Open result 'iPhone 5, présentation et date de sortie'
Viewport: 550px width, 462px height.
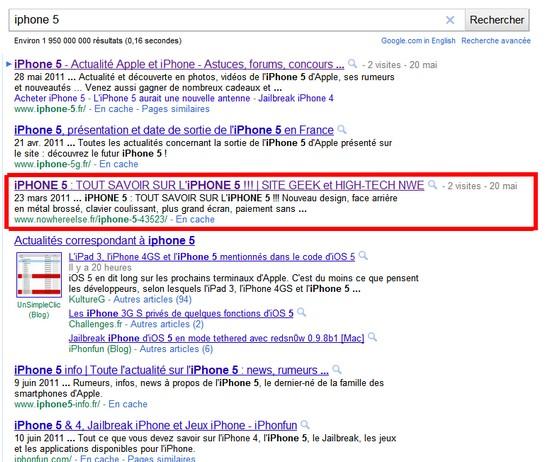(x=174, y=130)
